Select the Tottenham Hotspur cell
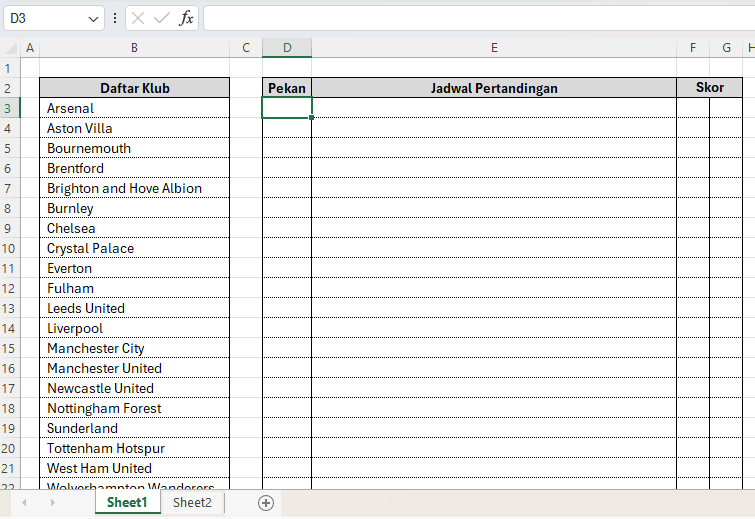This screenshot has width=755, height=519. pyautogui.click(x=134, y=448)
